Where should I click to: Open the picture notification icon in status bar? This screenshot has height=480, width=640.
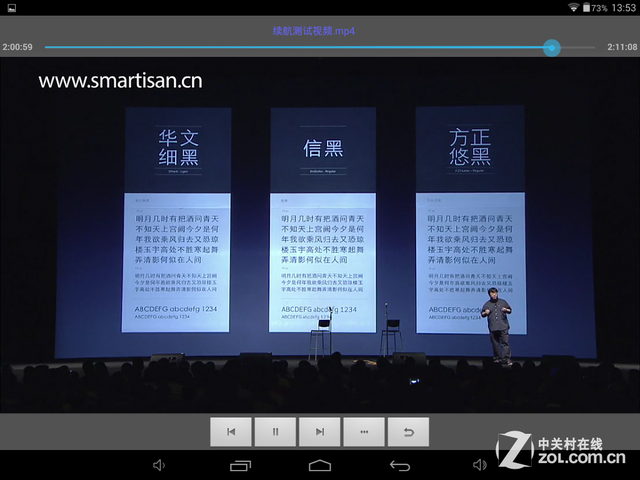point(12,8)
